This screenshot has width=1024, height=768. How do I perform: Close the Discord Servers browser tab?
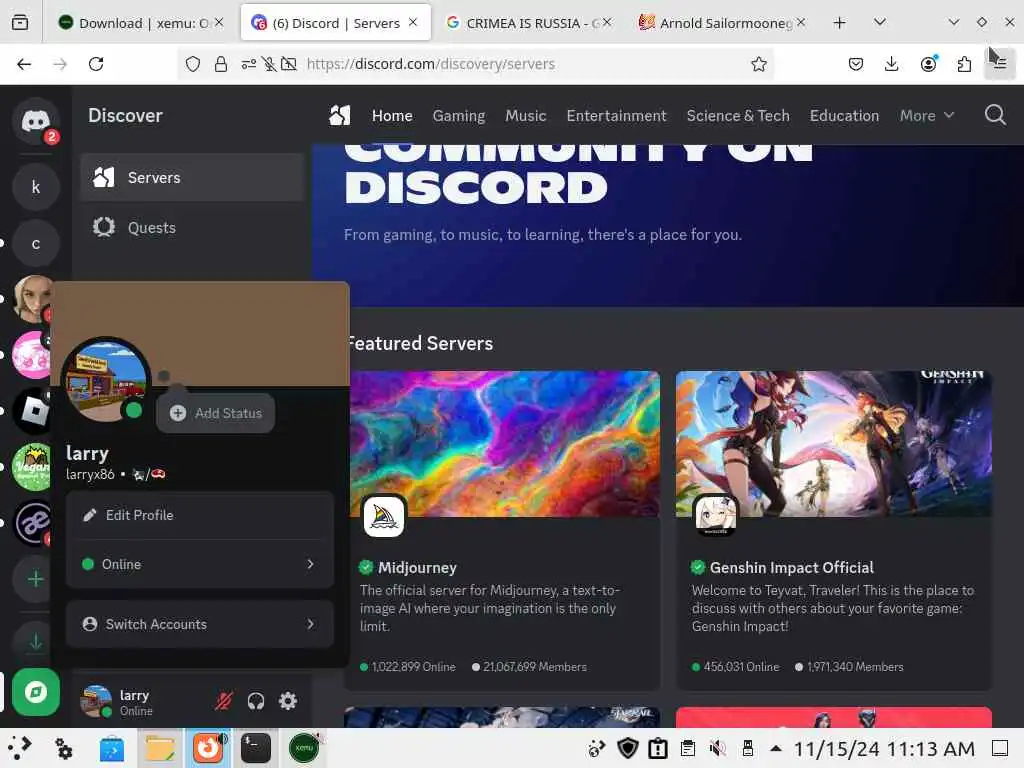[x=413, y=22]
